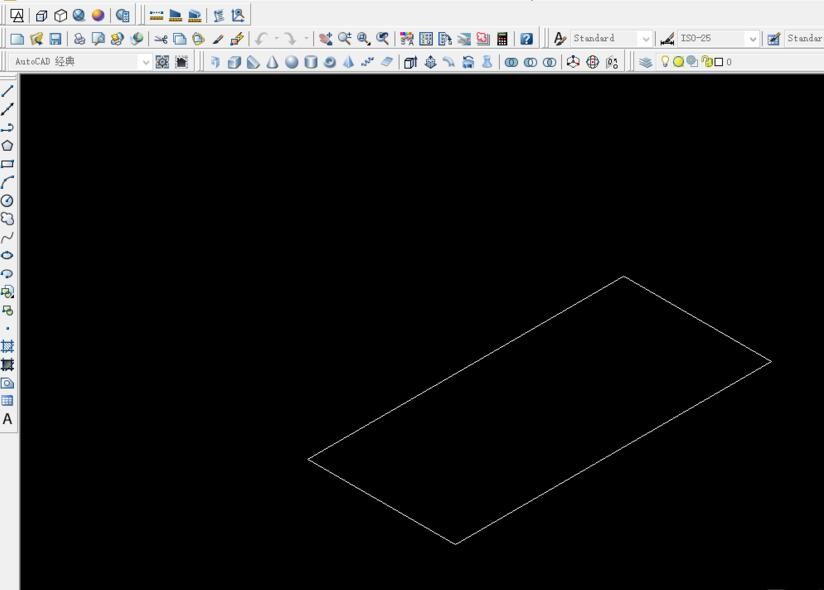Click the Undo arrow button
This screenshot has height=590, width=824.
click(261, 39)
